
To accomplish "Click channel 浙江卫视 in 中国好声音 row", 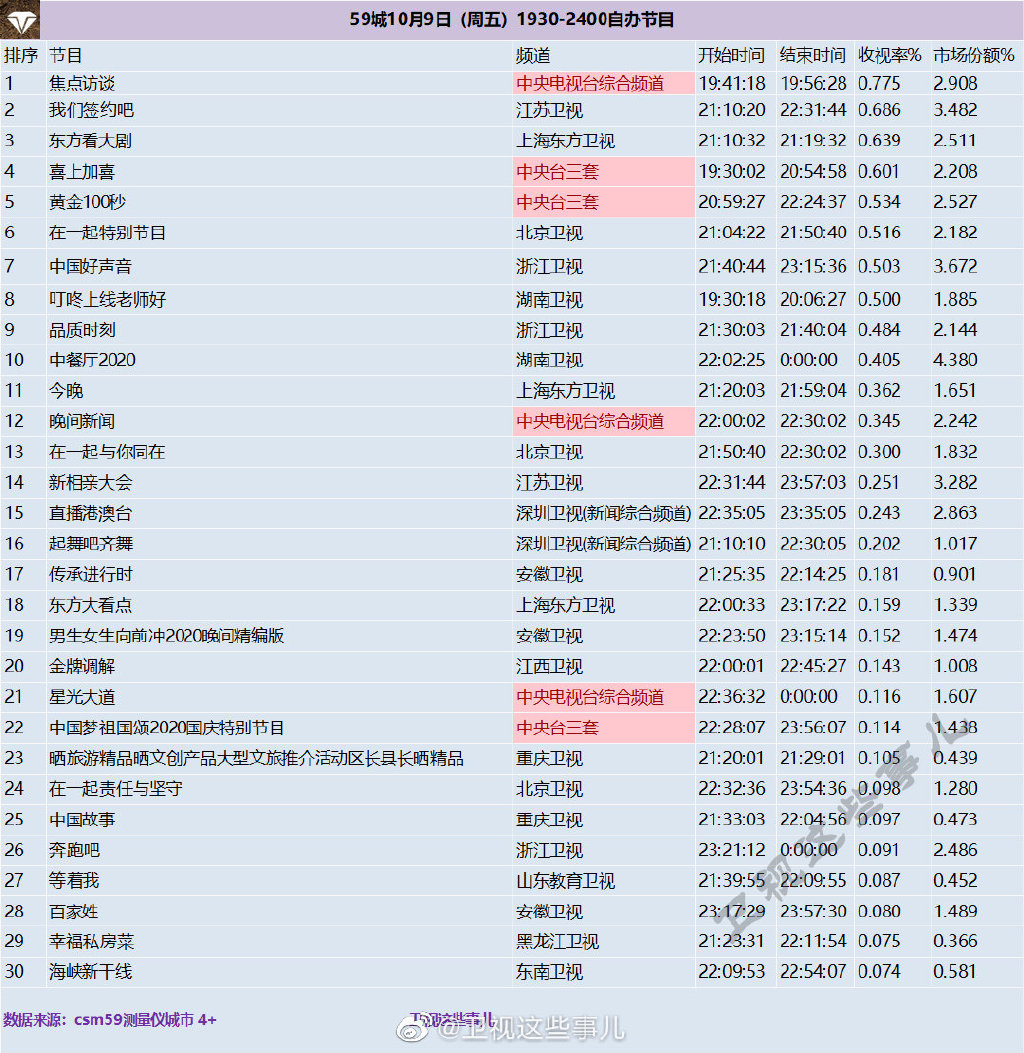I will pyautogui.click(x=549, y=267).
